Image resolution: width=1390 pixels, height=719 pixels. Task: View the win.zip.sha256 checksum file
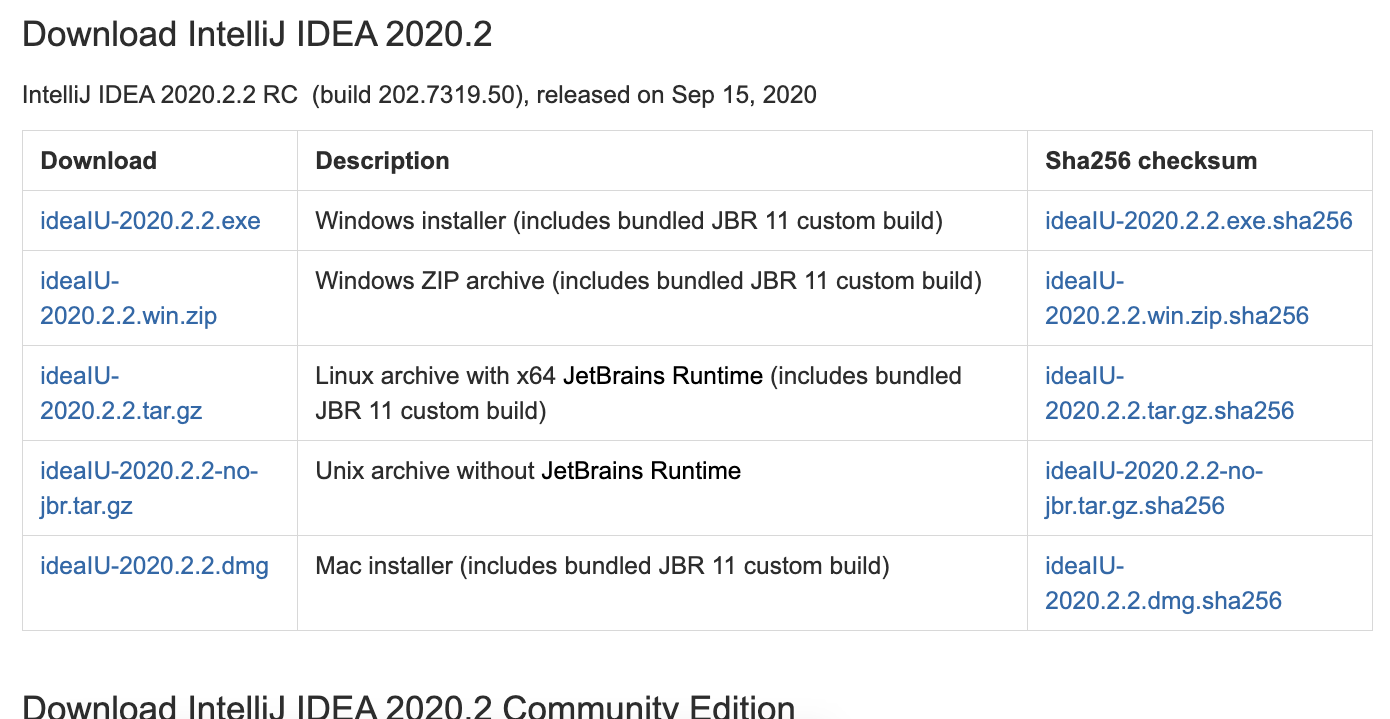pyautogui.click(x=1177, y=298)
